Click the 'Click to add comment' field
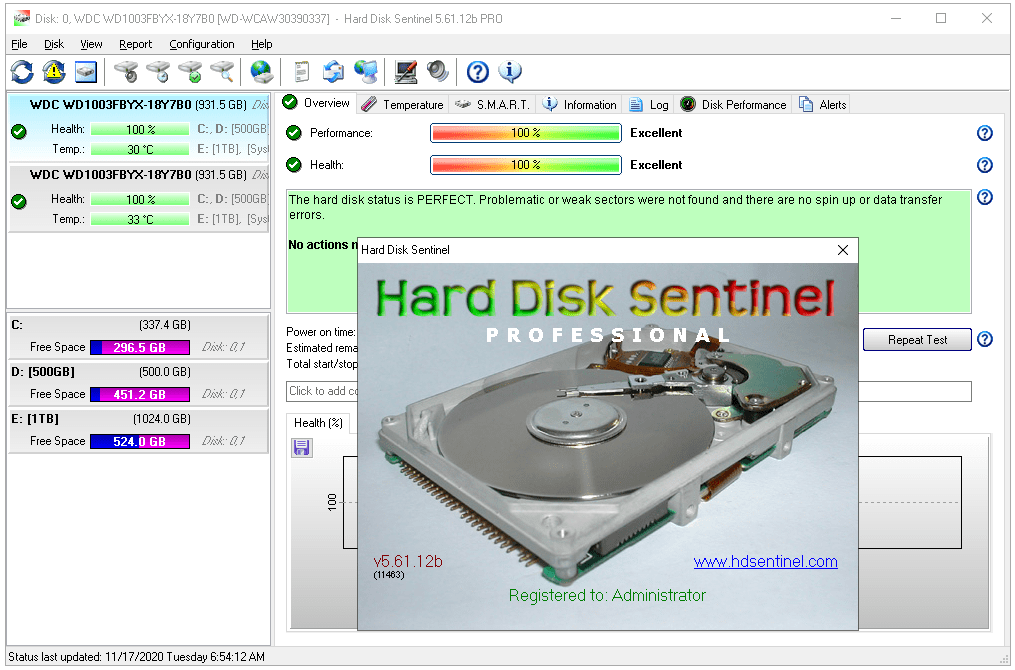This screenshot has width=1015, height=670. click(x=629, y=391)
